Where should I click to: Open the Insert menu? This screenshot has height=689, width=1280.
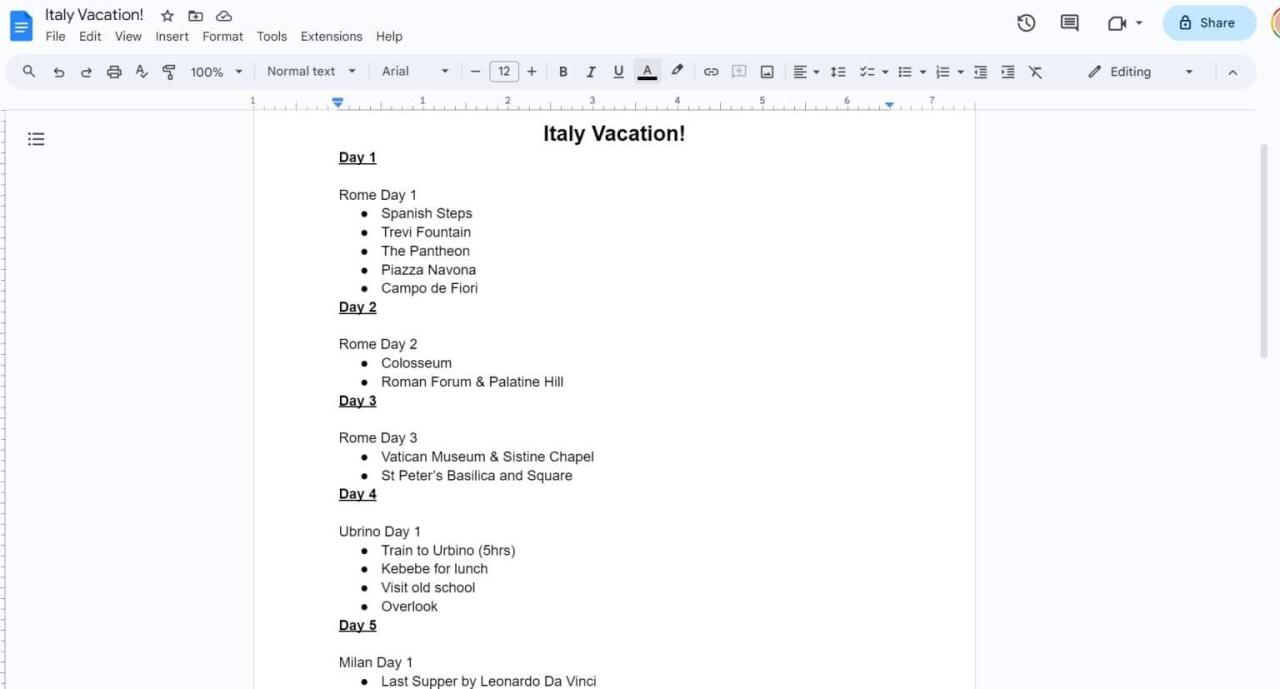point(171,36)
